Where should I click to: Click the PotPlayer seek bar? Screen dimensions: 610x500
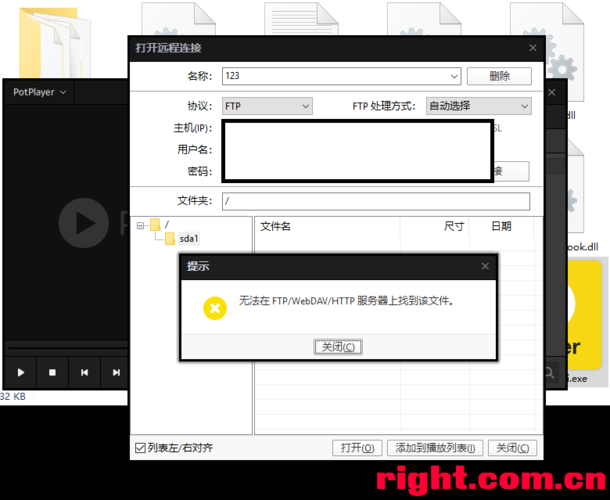coord(68,347)
